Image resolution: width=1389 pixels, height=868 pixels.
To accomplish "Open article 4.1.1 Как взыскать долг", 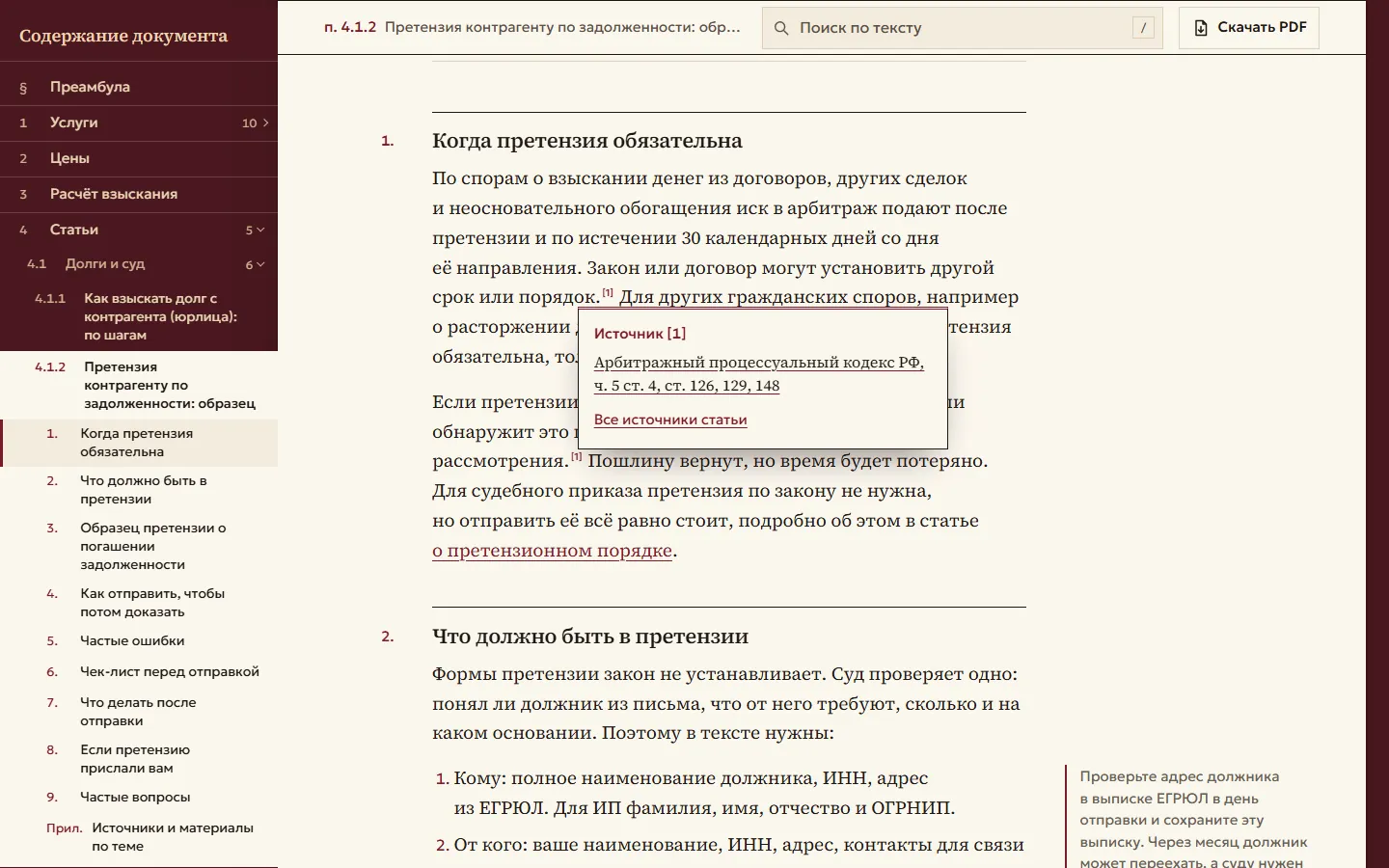I will [x=139, y=316].
